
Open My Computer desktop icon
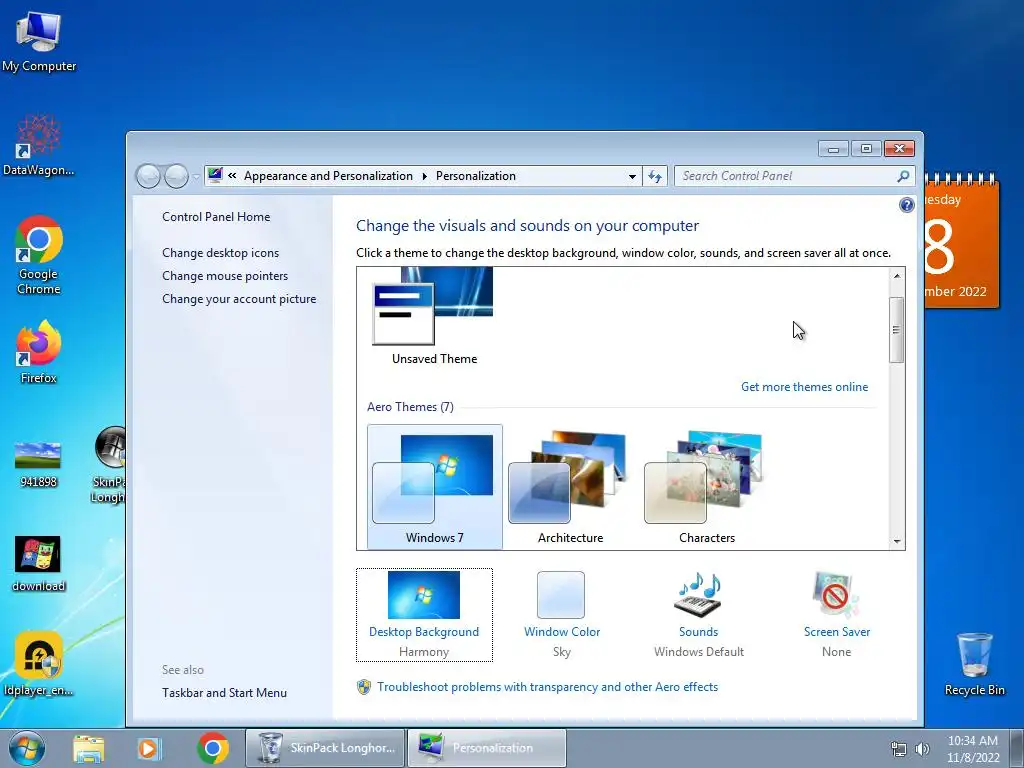[39, 41]
